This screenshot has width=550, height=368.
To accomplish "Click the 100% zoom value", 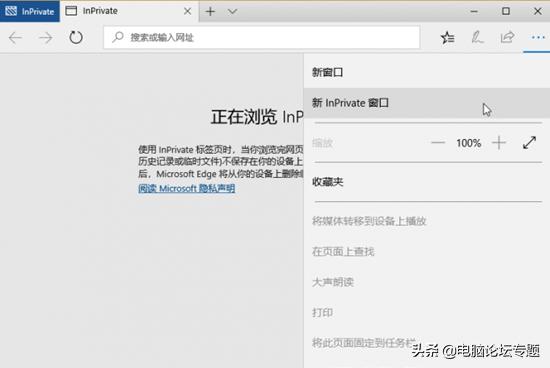I will (x=468, y=143).
